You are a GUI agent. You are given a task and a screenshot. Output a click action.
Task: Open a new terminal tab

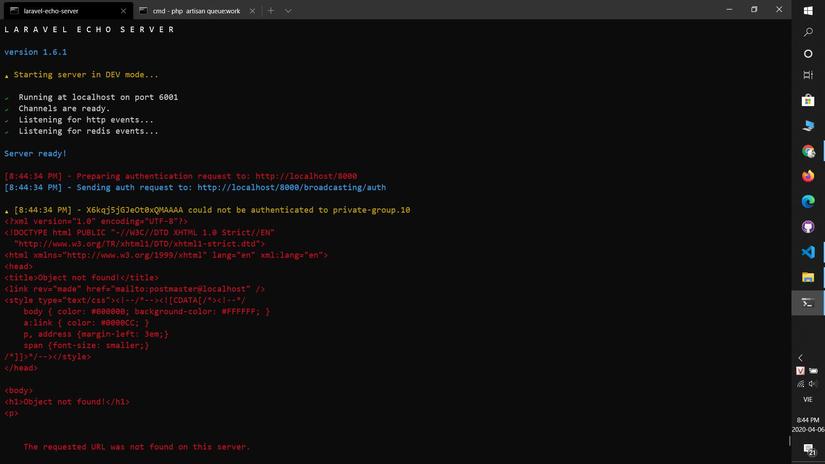pyautogui.click(x=271, y=11)
